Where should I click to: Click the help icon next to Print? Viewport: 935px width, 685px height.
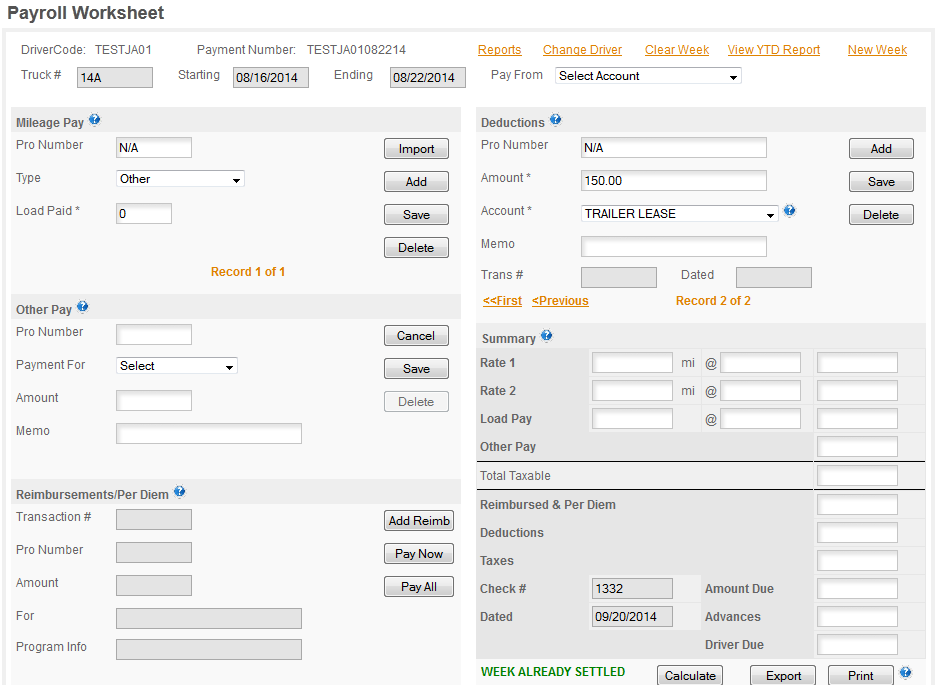click(905, 672)
